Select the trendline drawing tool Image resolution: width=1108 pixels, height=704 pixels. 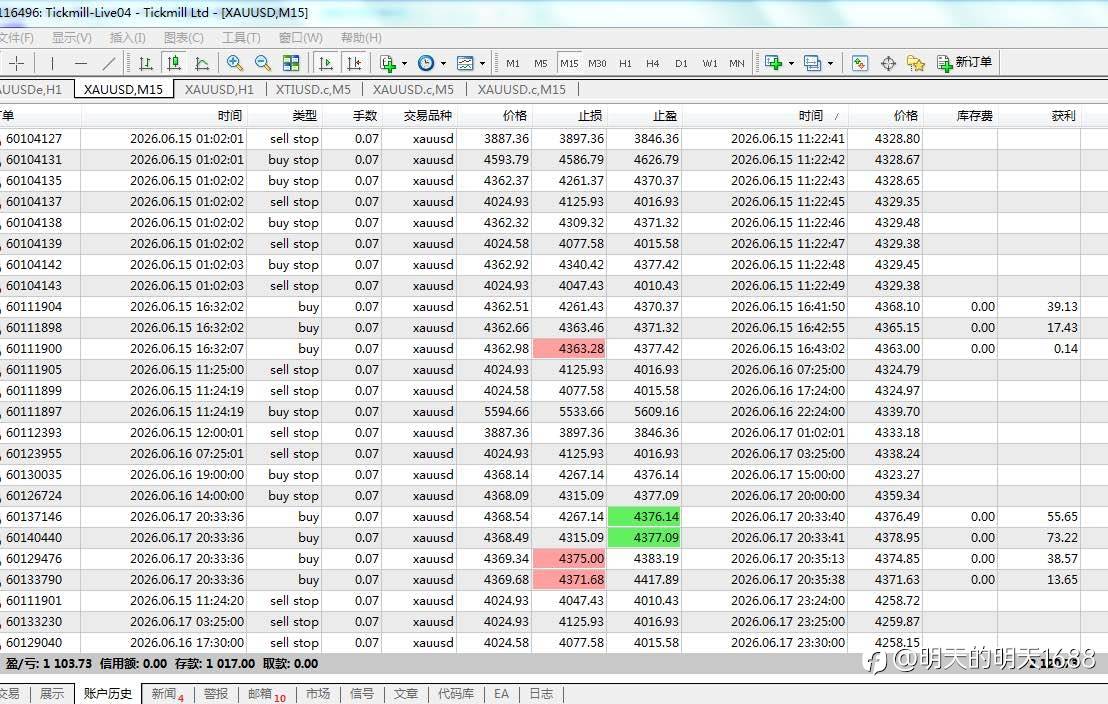pos(108,63)
